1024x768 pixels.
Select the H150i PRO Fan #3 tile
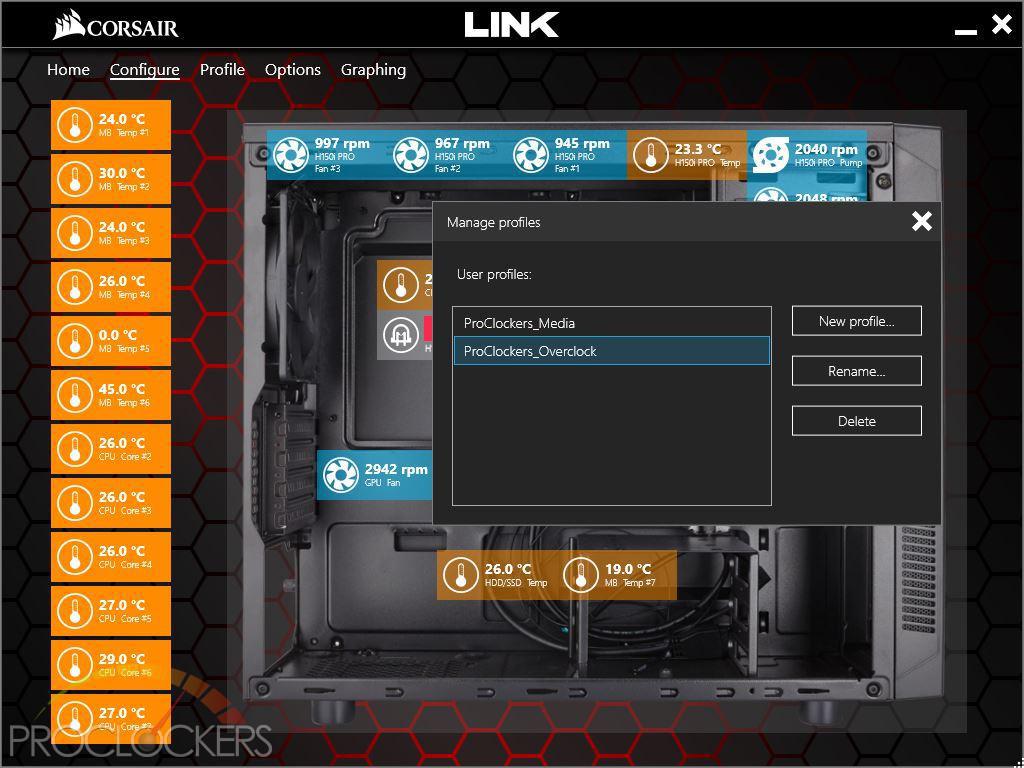pyautogui.click(x=327, y=155)
